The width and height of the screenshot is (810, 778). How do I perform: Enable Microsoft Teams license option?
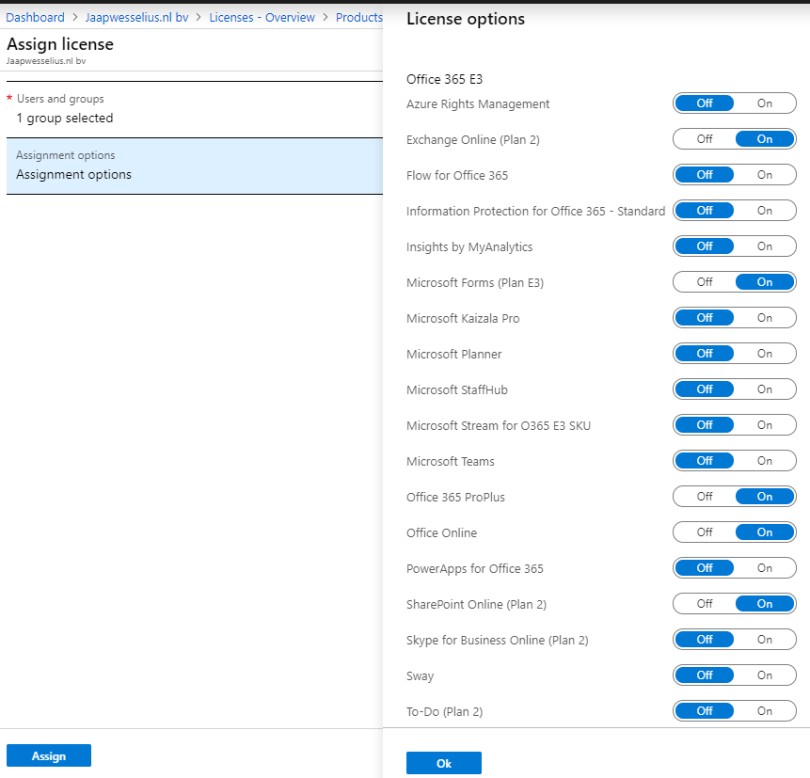coord(765,461)
